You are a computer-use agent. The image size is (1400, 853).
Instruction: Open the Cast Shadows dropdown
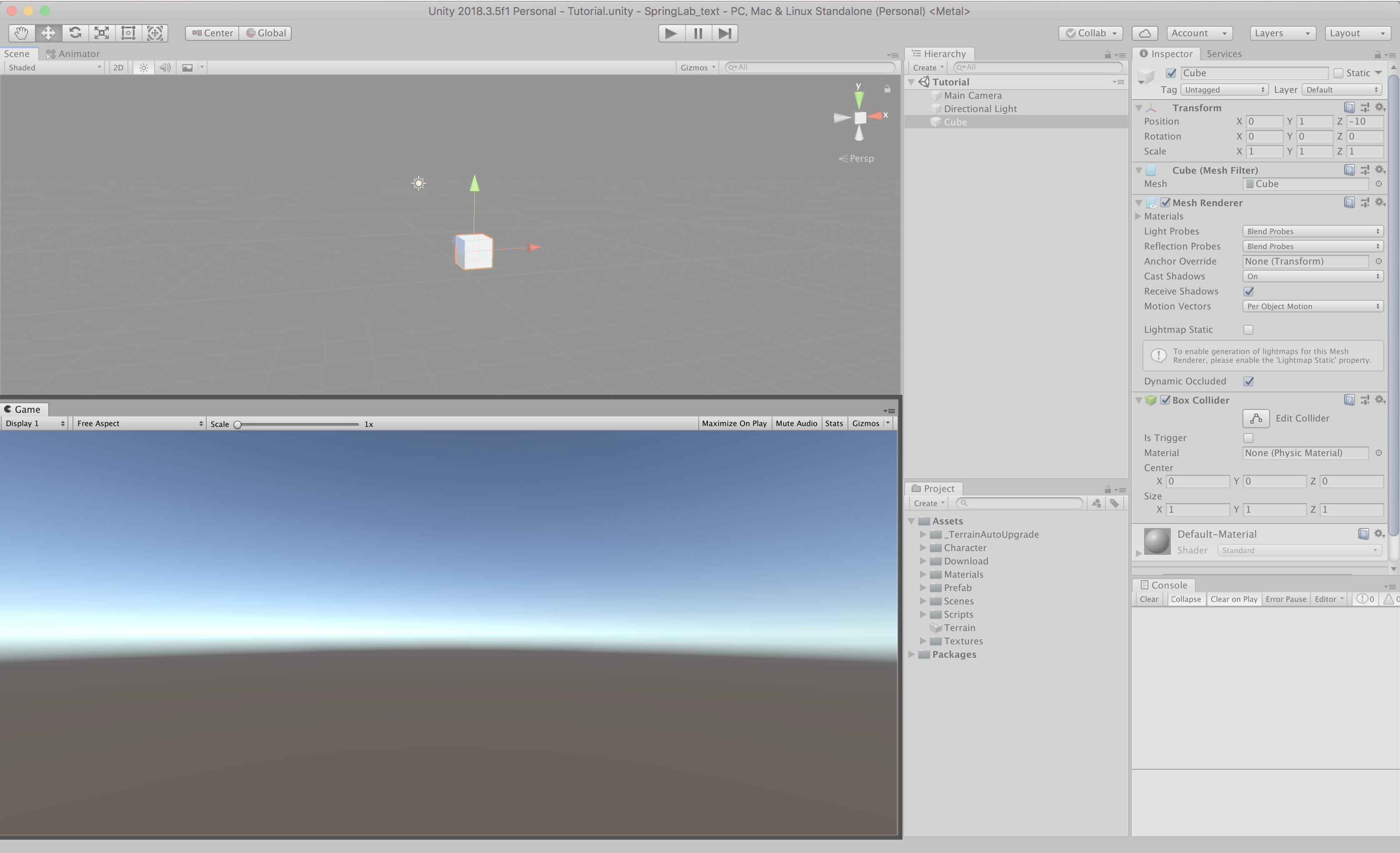[1312, 277]
